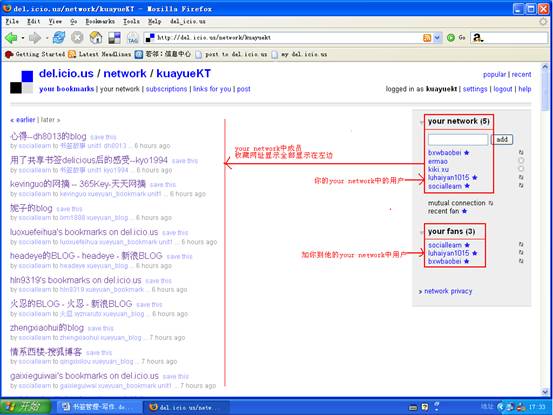The image size is (553, 415).
Task: Click the settings link
Action: 475,89
